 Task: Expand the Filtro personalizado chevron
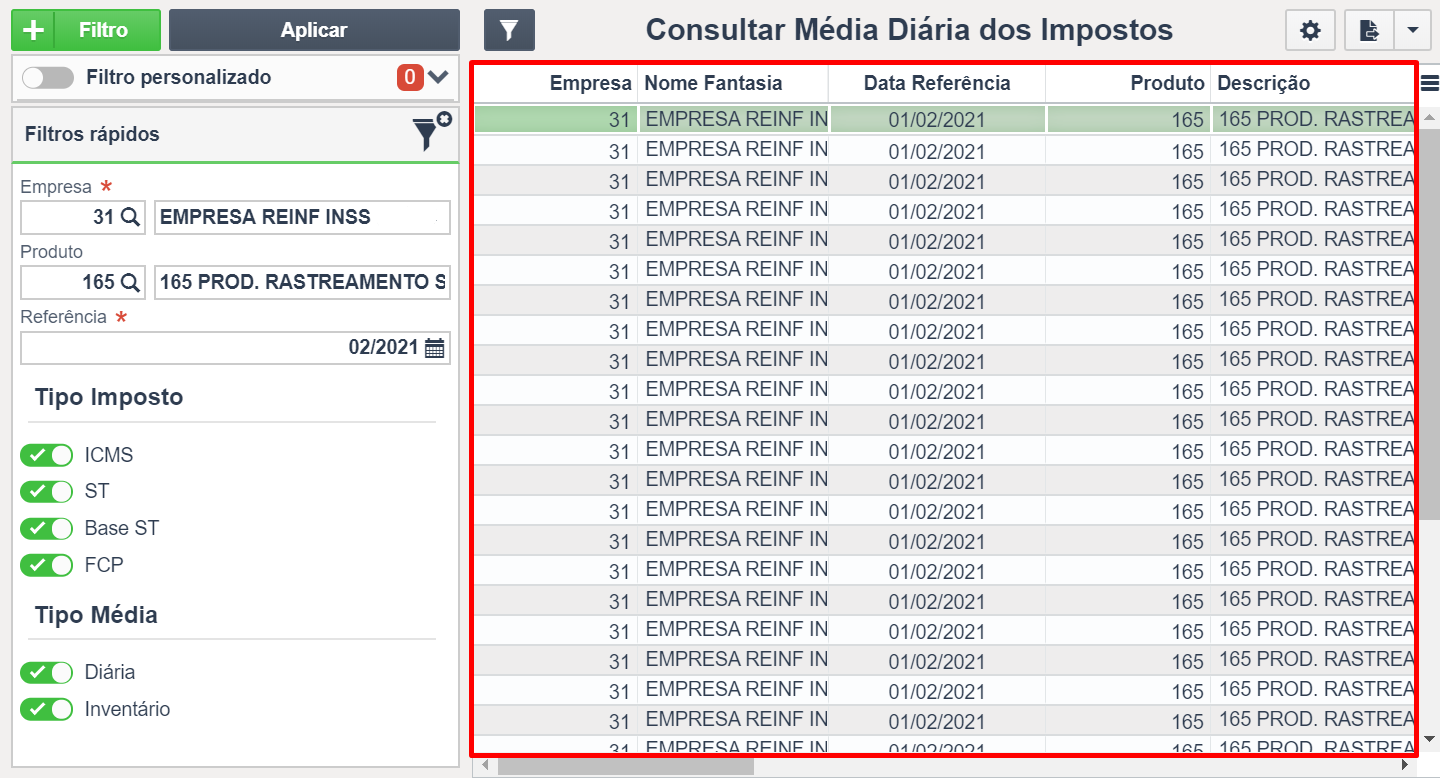tap(438, 77)
